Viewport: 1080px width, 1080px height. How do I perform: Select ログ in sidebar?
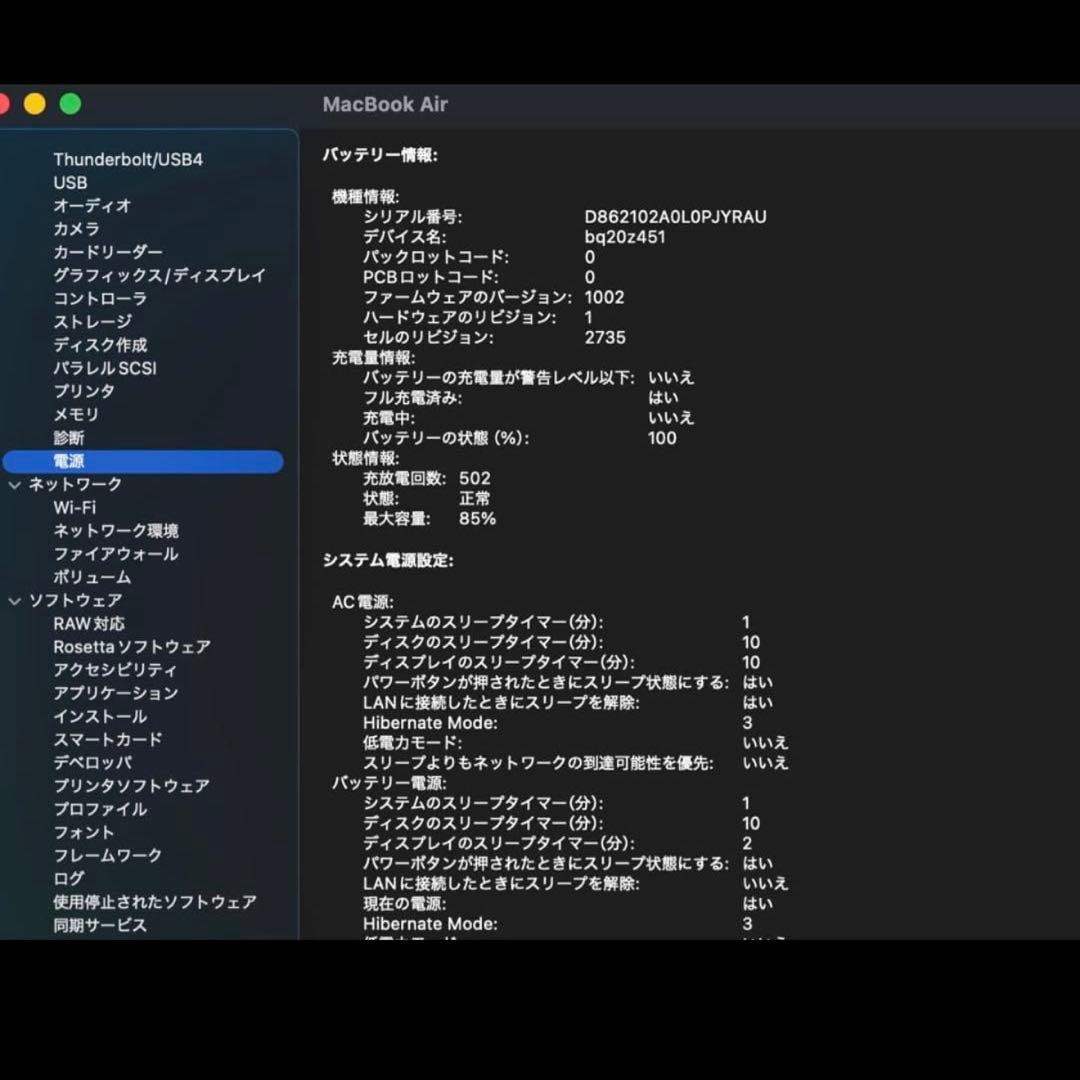point(69,879)
